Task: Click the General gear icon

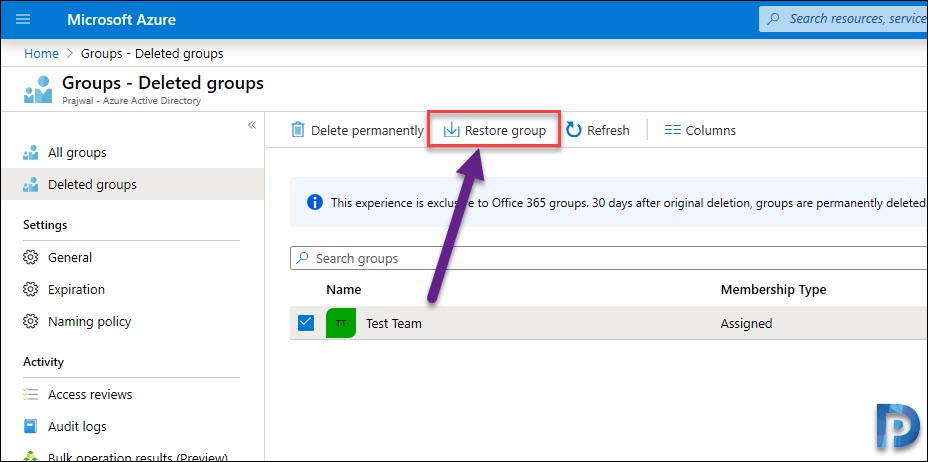Action: [x=30, y=258]
